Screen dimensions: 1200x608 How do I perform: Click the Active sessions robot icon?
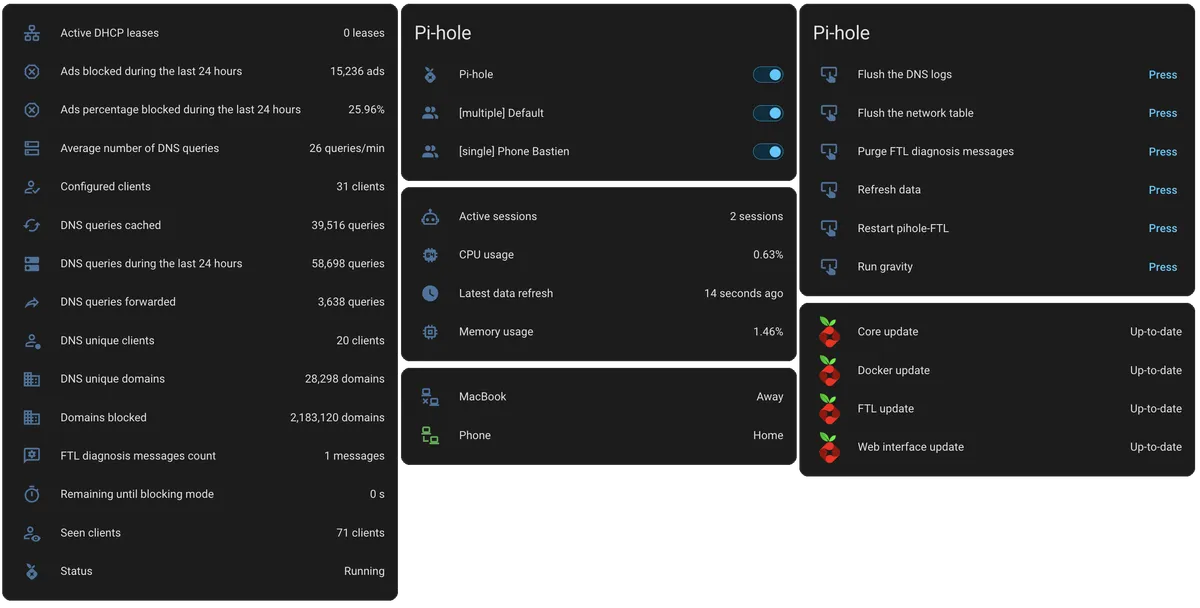click(430, 216)
